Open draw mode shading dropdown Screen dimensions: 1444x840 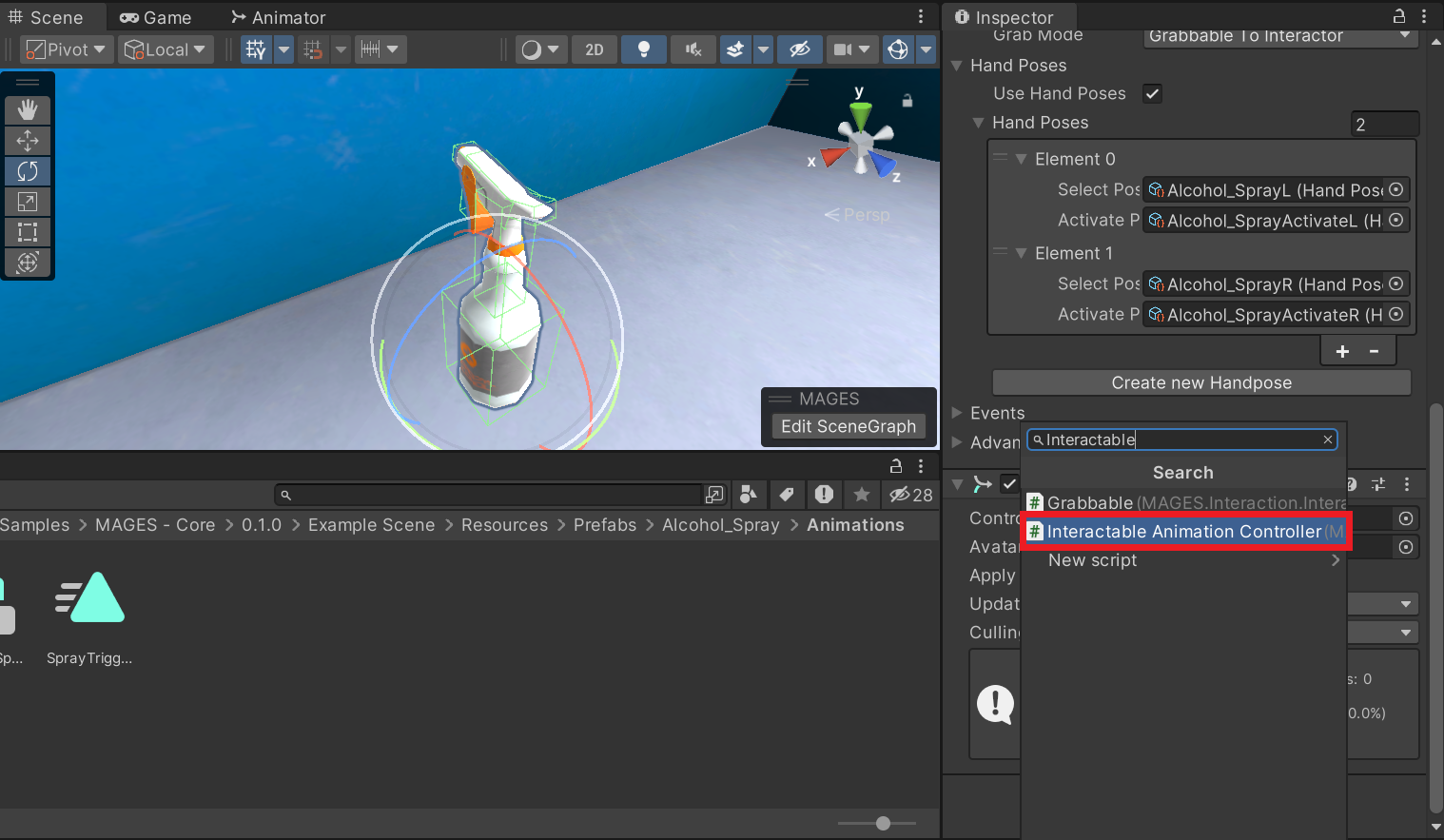pos(542,49)
